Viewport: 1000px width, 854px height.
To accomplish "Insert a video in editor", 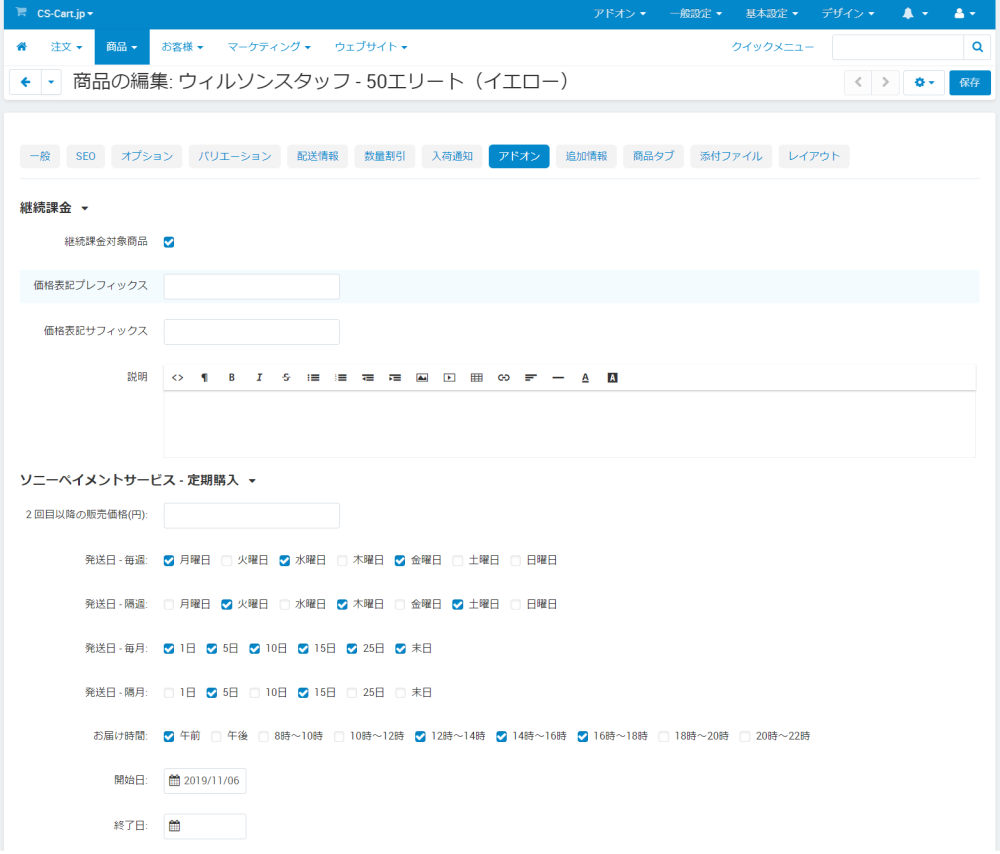I will (x=450, y=378).
